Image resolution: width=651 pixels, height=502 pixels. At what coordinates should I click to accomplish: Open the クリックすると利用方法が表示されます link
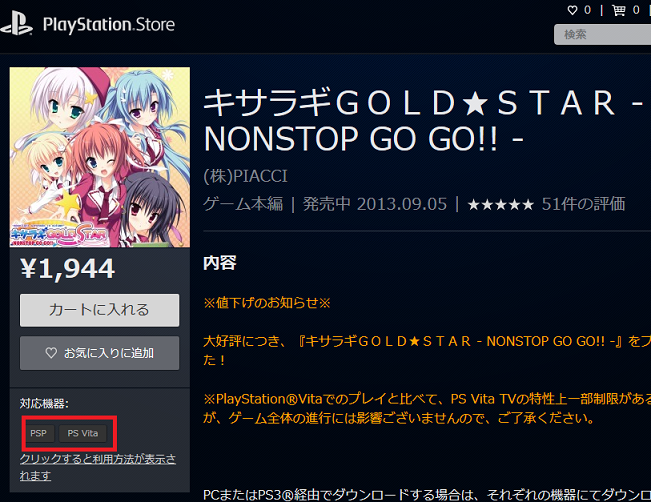[x=98, y=467]
